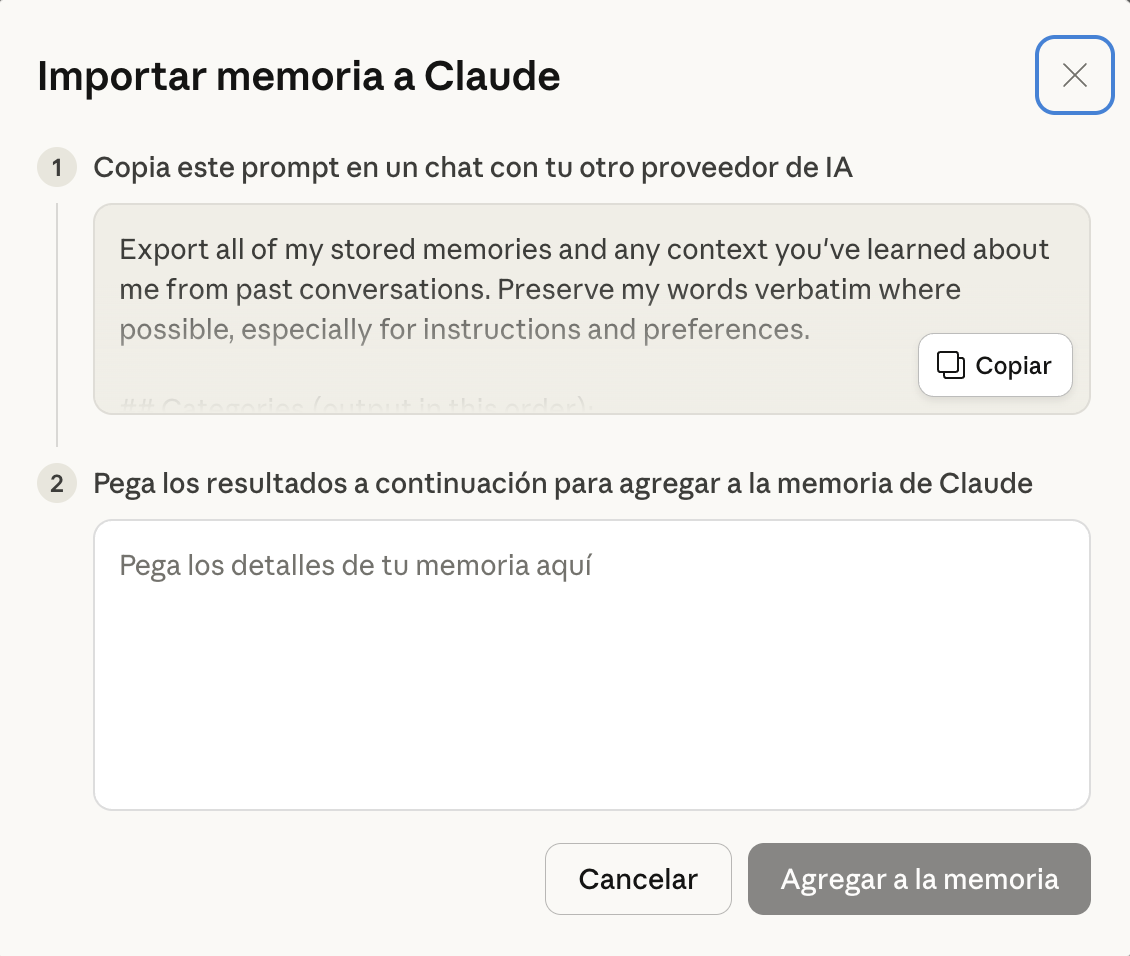Click the Importar memoria a Claude heading

[298, 77]
